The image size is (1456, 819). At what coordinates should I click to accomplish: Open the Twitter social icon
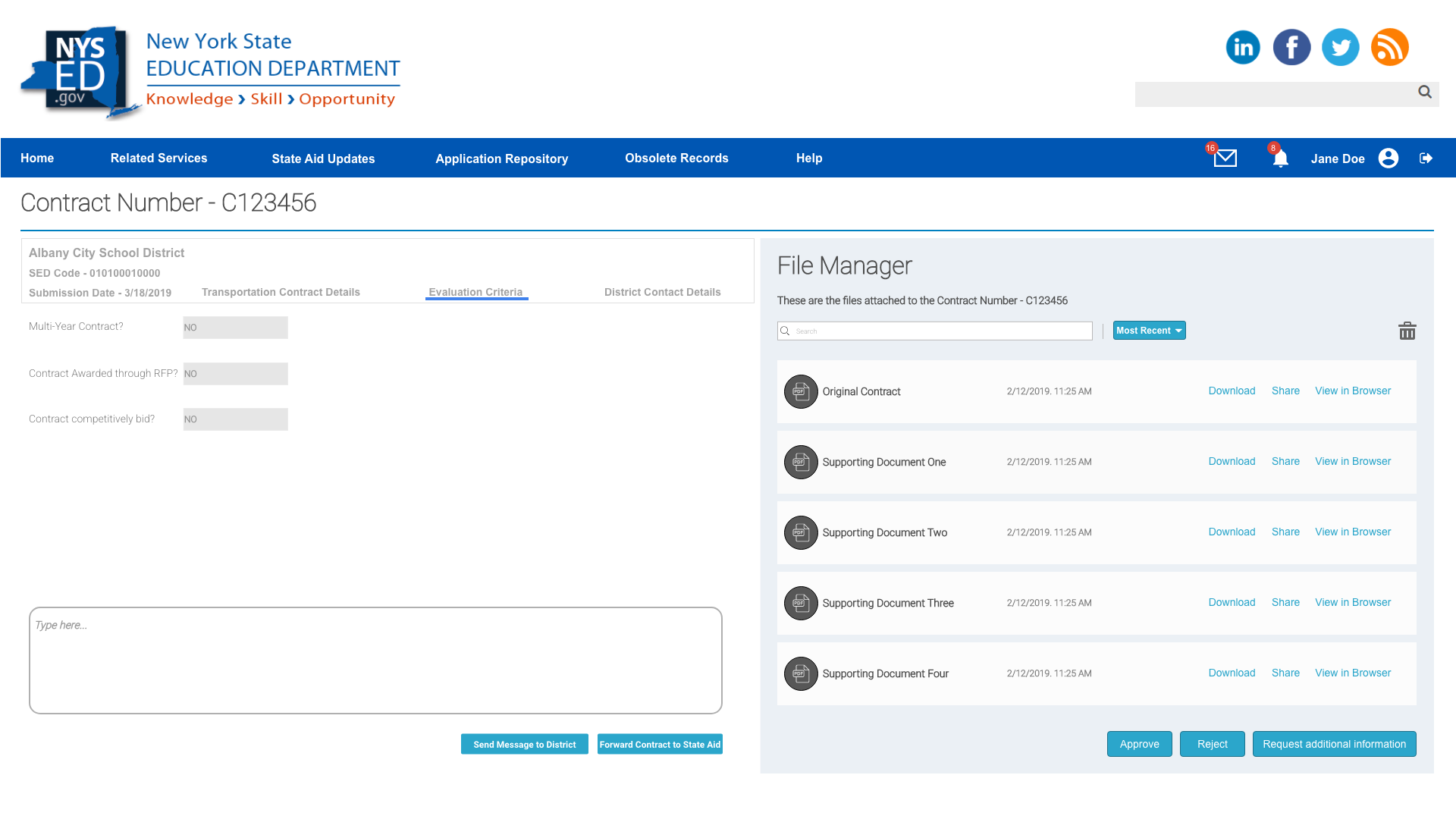[x=1340, y=47]
